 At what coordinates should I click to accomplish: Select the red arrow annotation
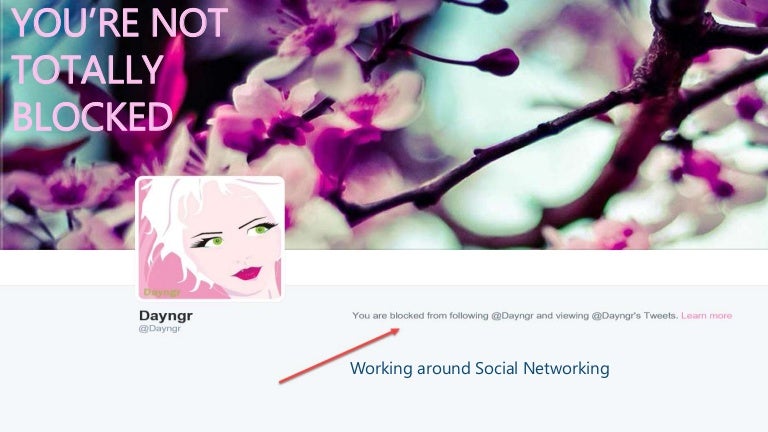[x=339, y=356]
